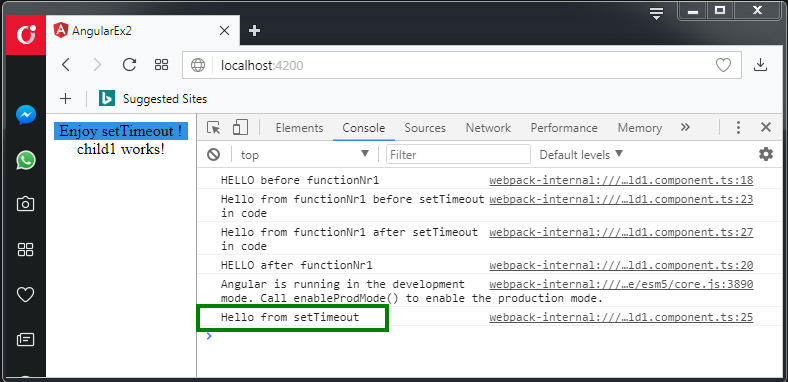Viewport: 788px width, 382px height.
Task: Open Suggested Sites bookmark
Action: tap(153, 99)
